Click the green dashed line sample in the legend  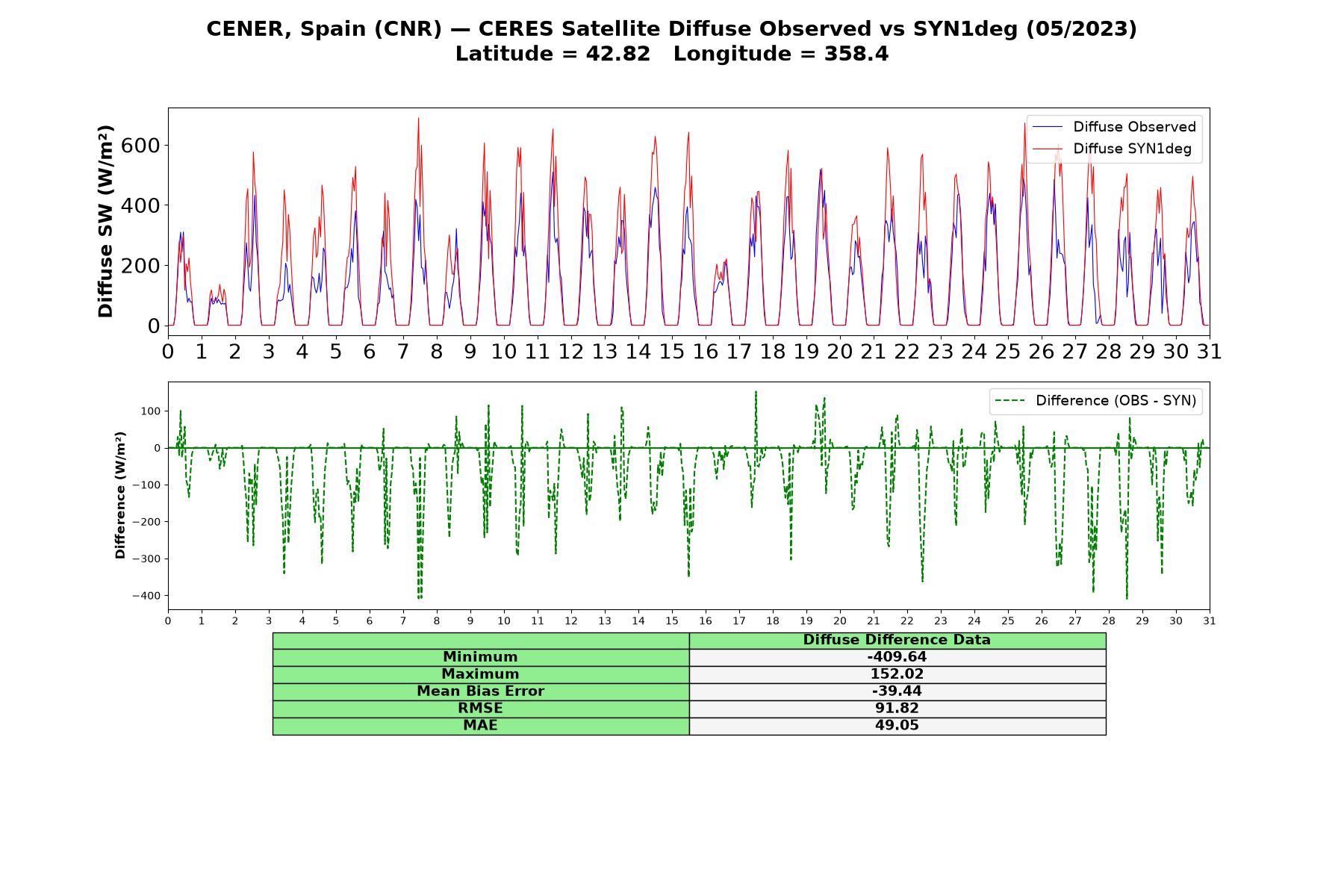click(x=1010, y=401)
